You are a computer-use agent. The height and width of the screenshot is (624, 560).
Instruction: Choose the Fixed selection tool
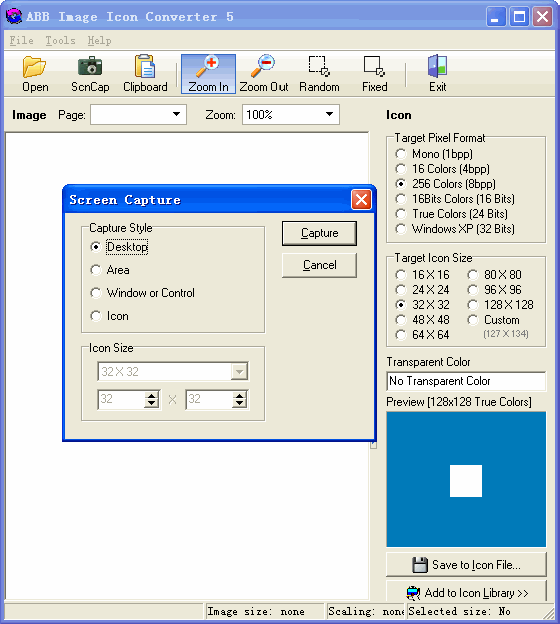[375, 74]
